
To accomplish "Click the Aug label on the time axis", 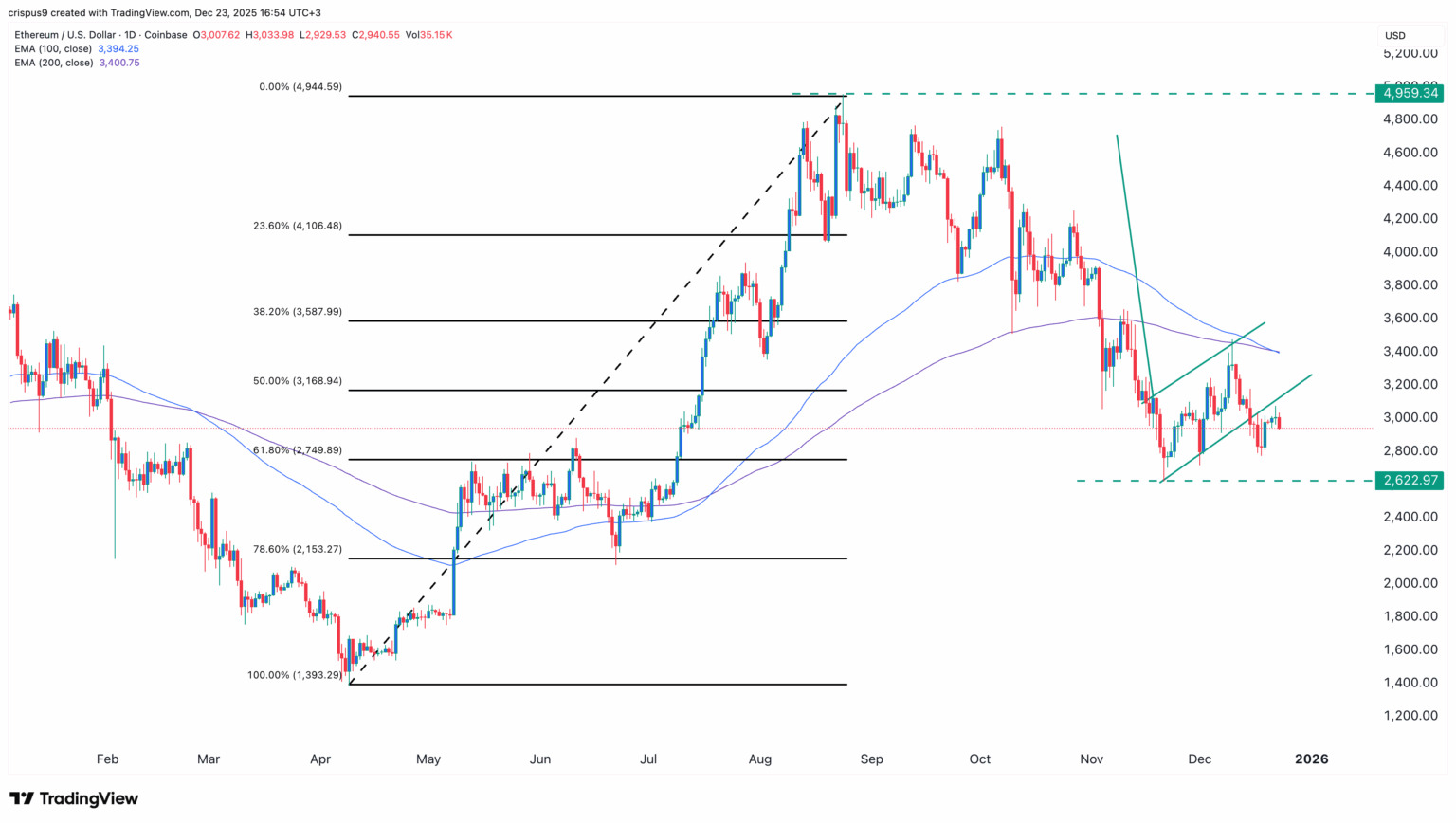I will [760, 759].
